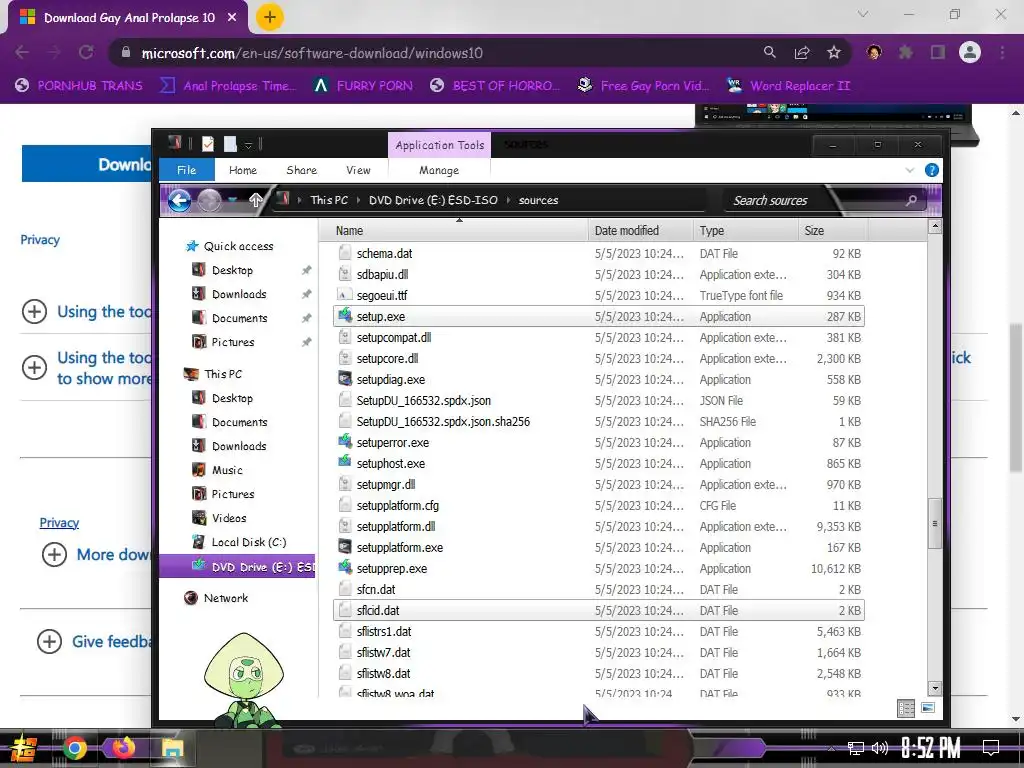Click the Application Tools contextual tab
This screenshot has width=1024, height=768.
(440, 145)
